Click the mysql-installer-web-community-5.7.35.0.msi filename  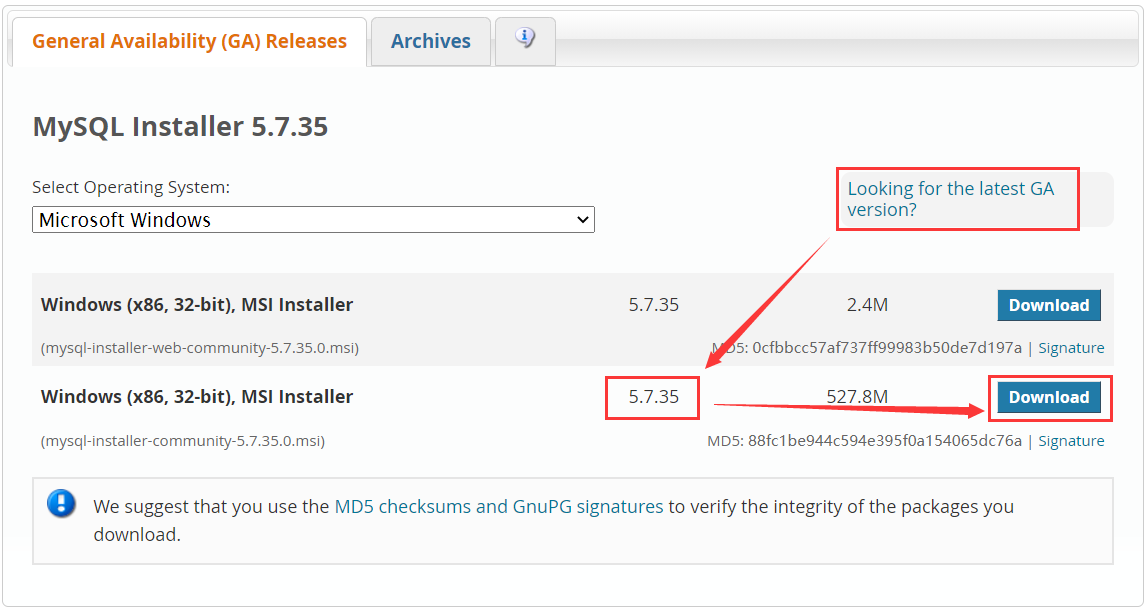point(200,348)
